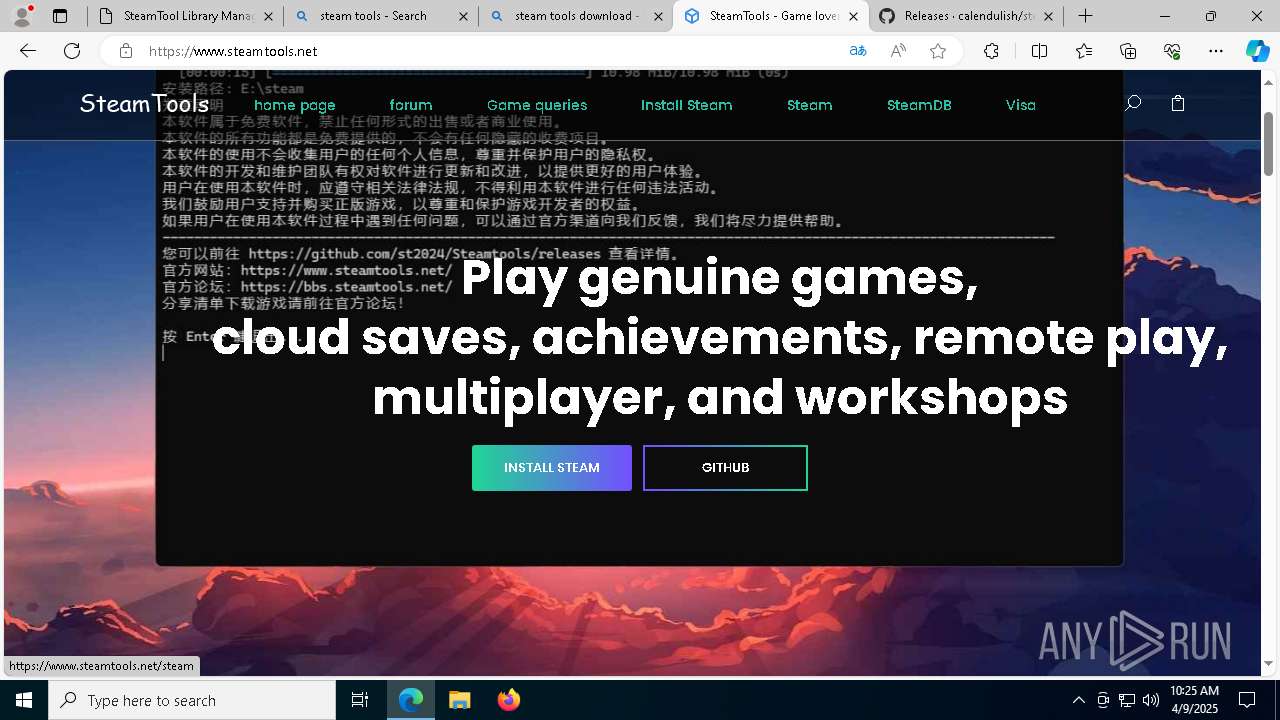1280x720 pixels.
Task: Click the GITHUB button
Action: [x=725, y=468]
